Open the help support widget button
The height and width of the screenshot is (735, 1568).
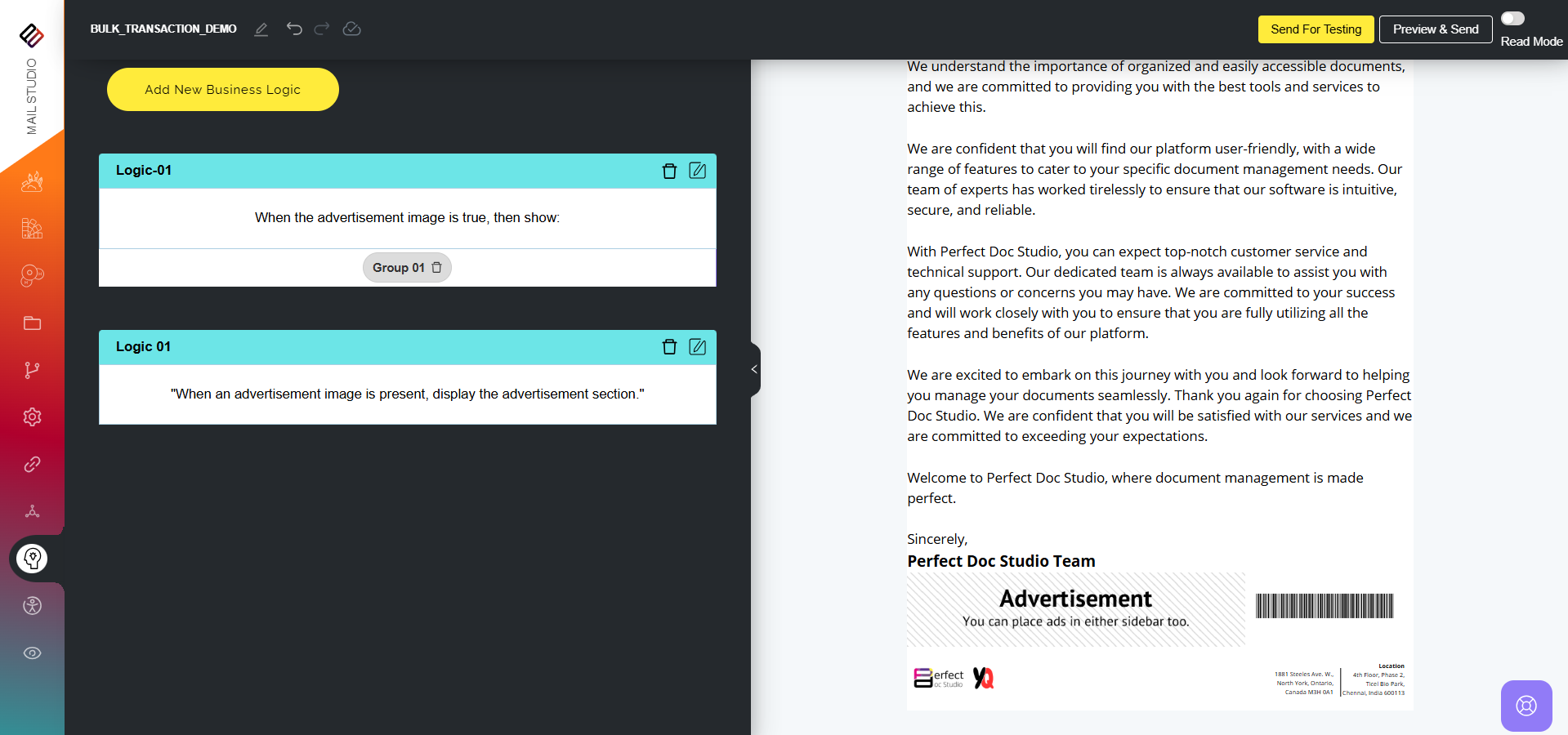(1526, 706)
